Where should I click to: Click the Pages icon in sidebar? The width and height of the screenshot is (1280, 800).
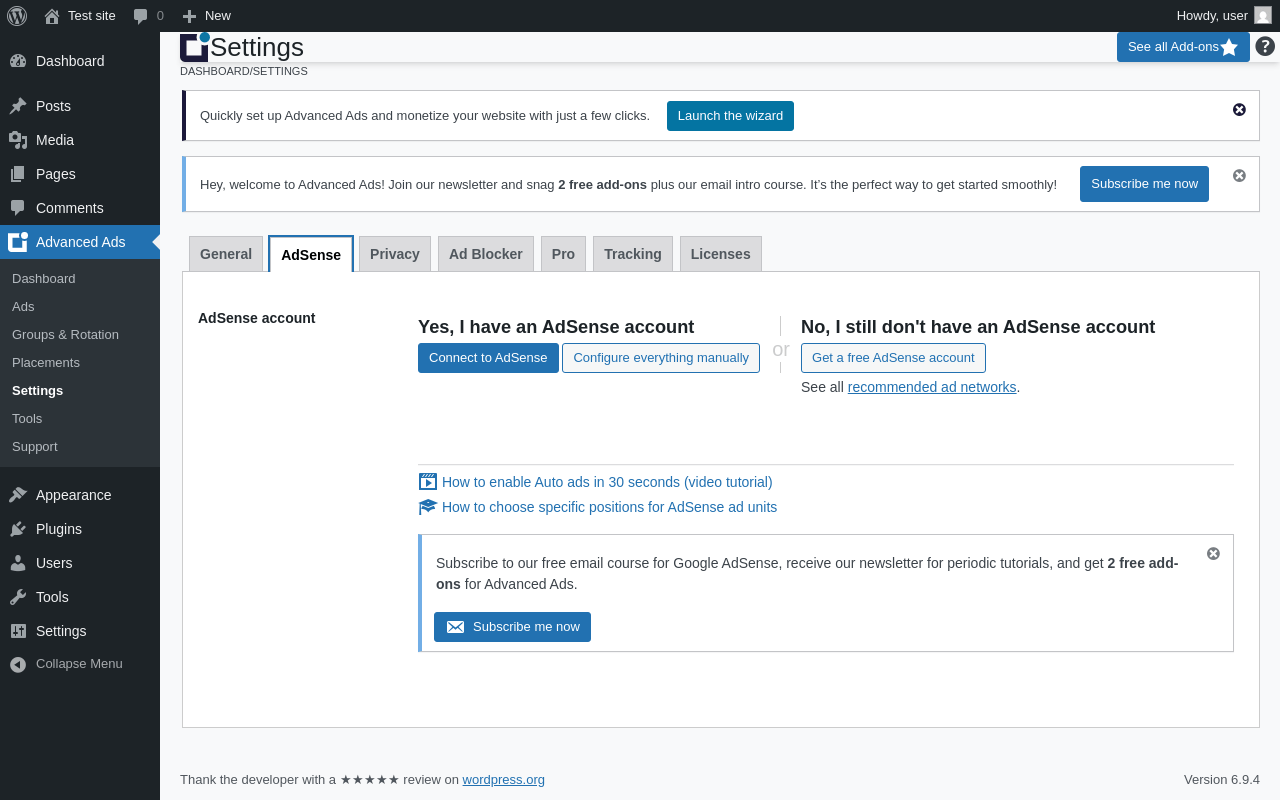[18, 174]
